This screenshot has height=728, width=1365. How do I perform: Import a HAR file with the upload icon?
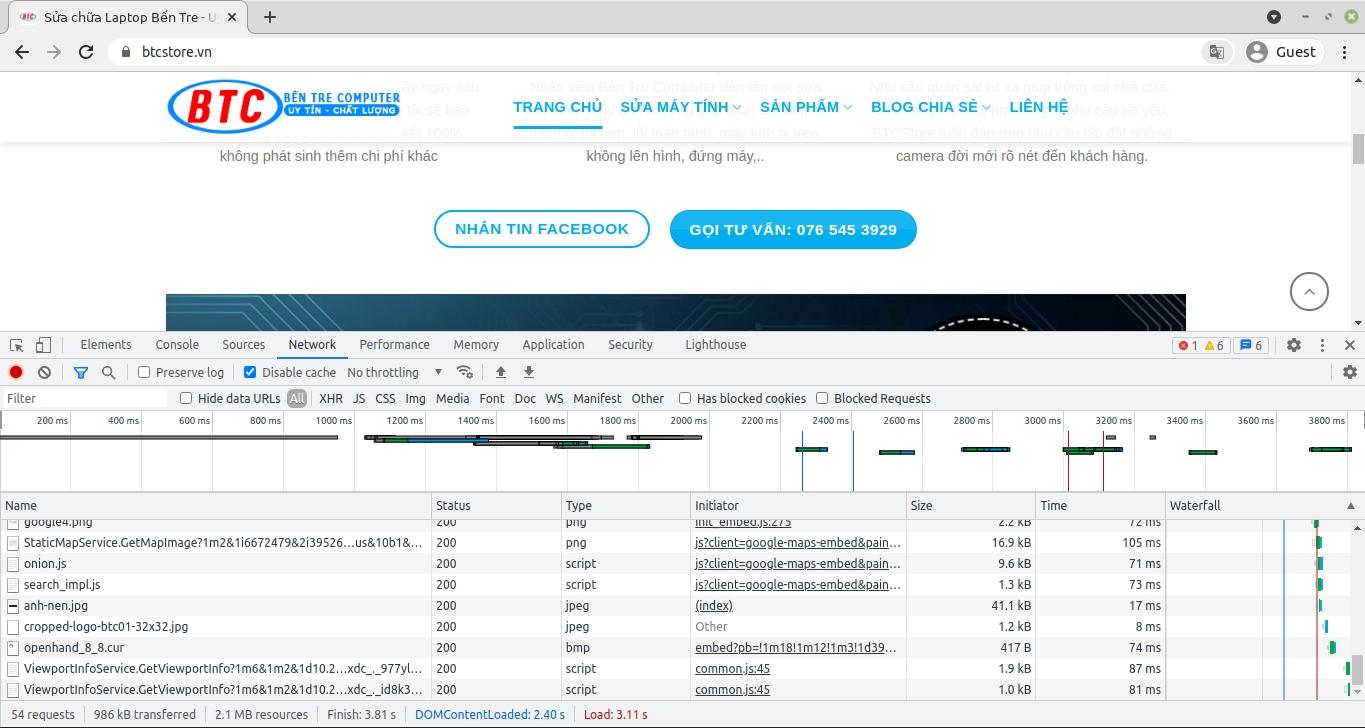pyautogui.click(x=501, y=372)
